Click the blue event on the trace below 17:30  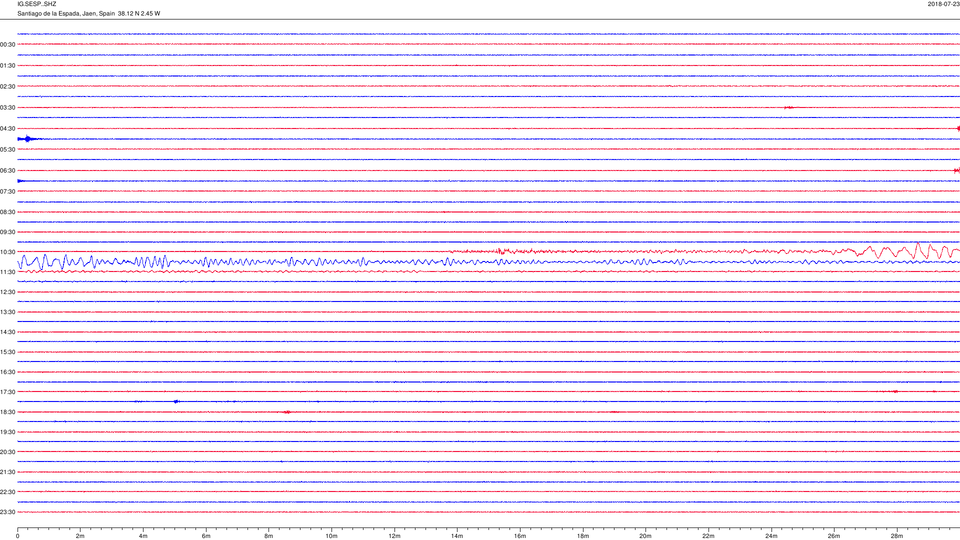[x=176, y=402]
